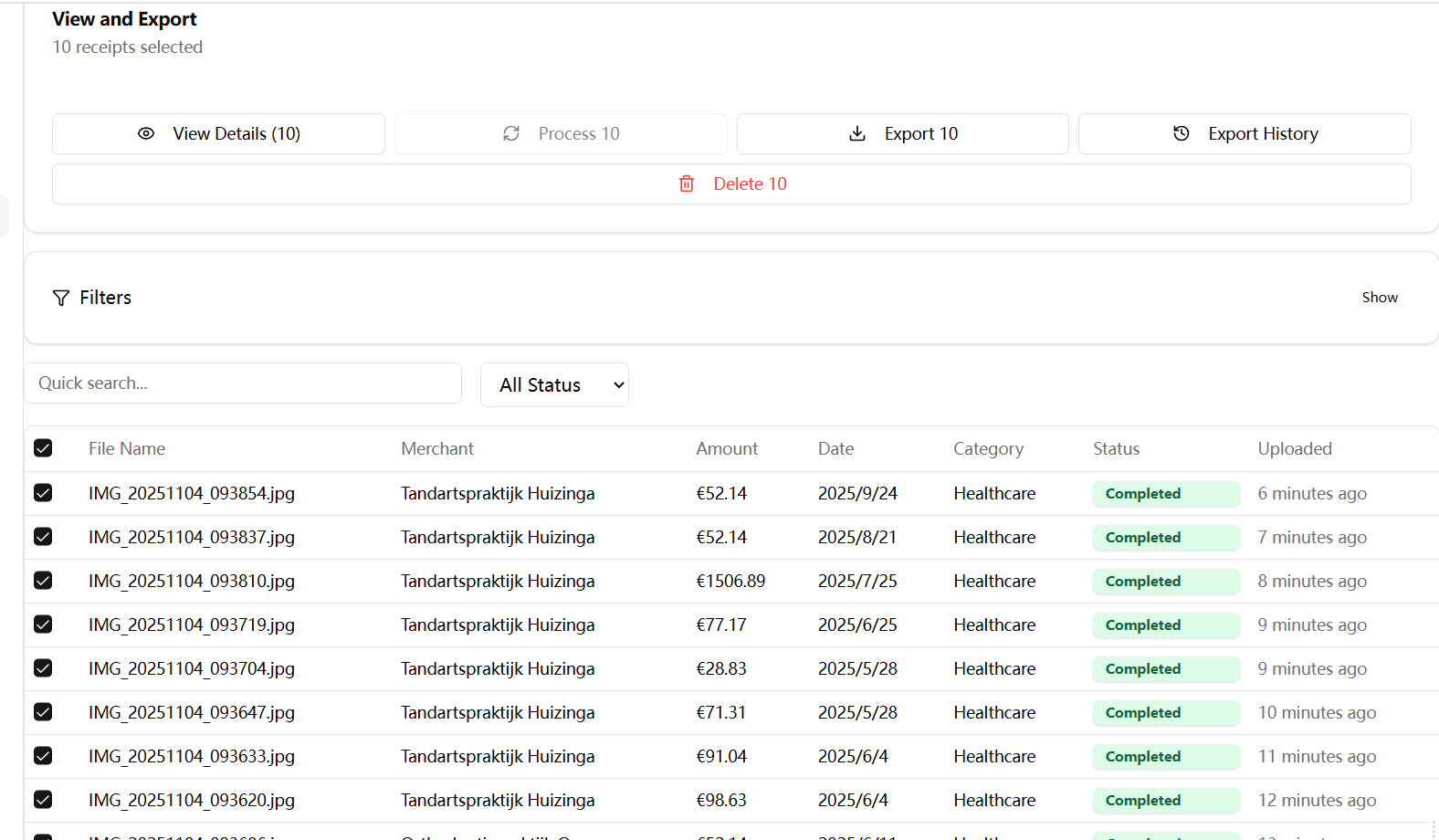The height and width of the screenshot is (840, 1439).
Task: Click Completed badge for IMG_20251104_093854.jpg
Action: [x=1166, y=493]
